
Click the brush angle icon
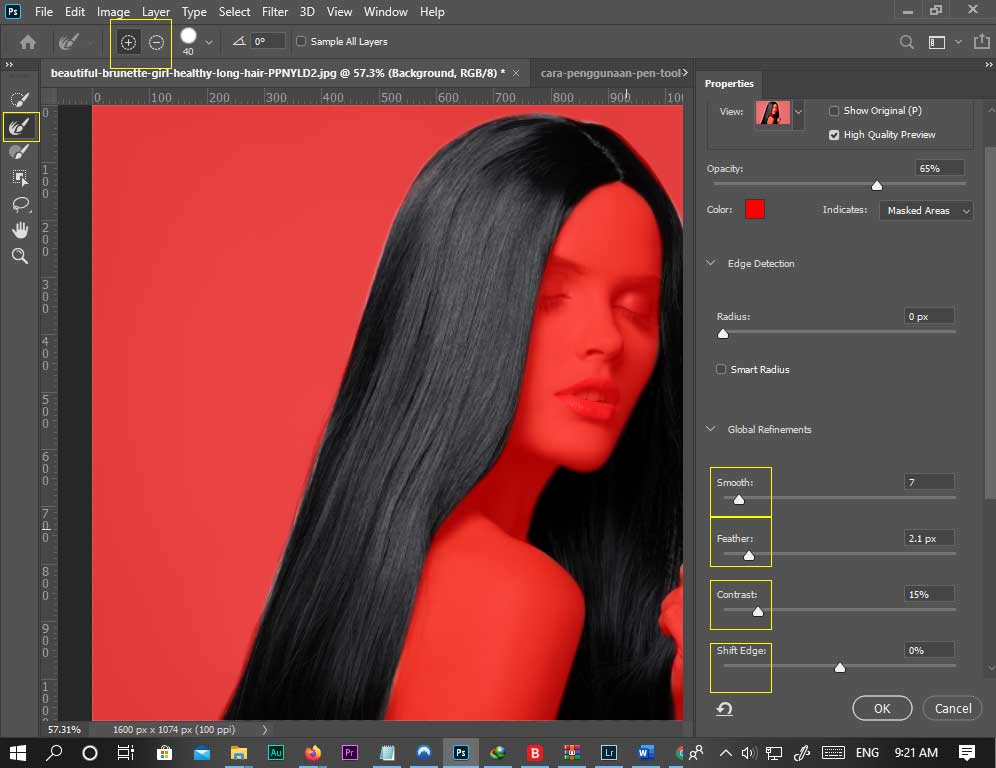(239, 41)
